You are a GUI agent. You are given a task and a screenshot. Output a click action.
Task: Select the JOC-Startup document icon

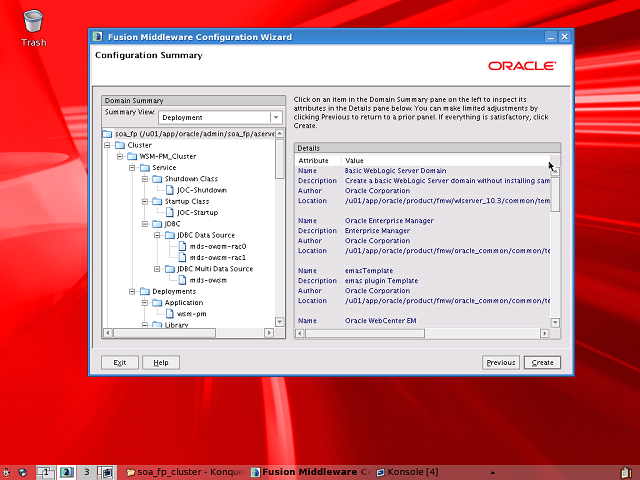(x=169, y=213)
